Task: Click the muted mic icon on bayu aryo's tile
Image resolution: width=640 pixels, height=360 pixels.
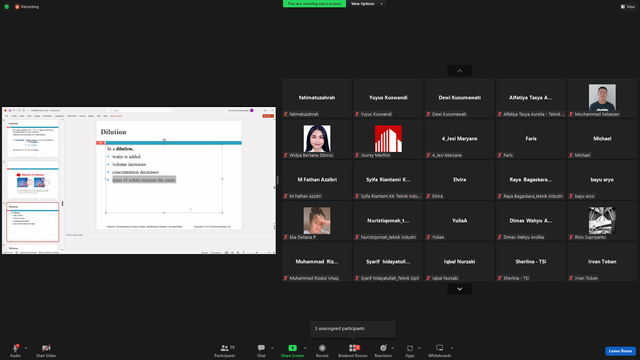Action: [571, 196]
